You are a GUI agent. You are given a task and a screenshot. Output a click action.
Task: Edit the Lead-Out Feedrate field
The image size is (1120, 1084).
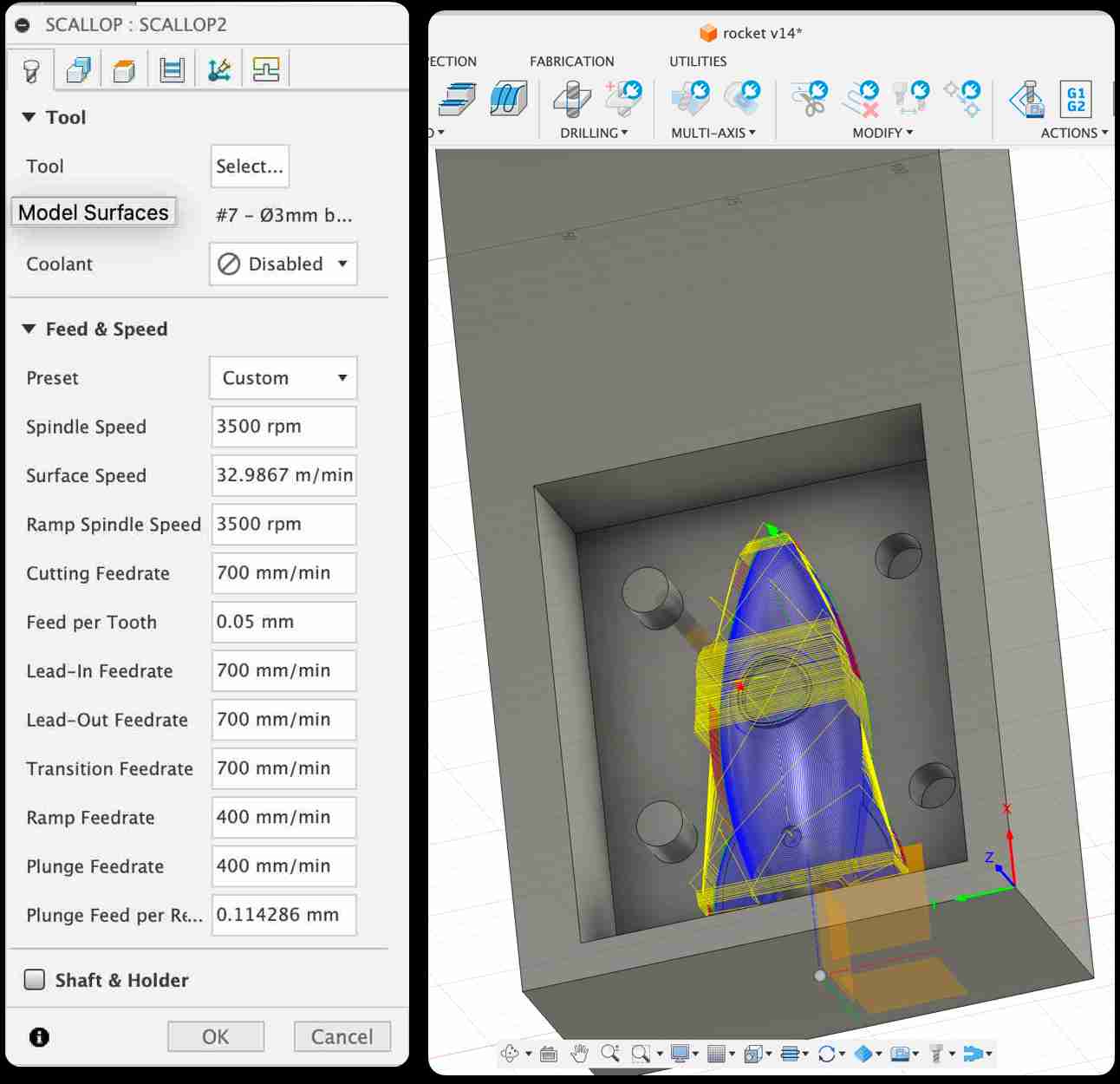tap(283, 720)
